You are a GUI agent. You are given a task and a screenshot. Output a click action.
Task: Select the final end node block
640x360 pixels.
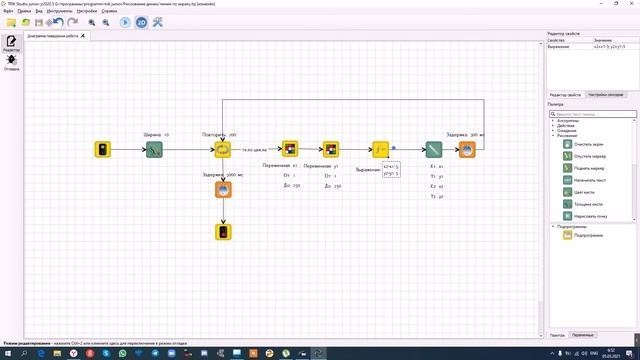coord(223,232)
